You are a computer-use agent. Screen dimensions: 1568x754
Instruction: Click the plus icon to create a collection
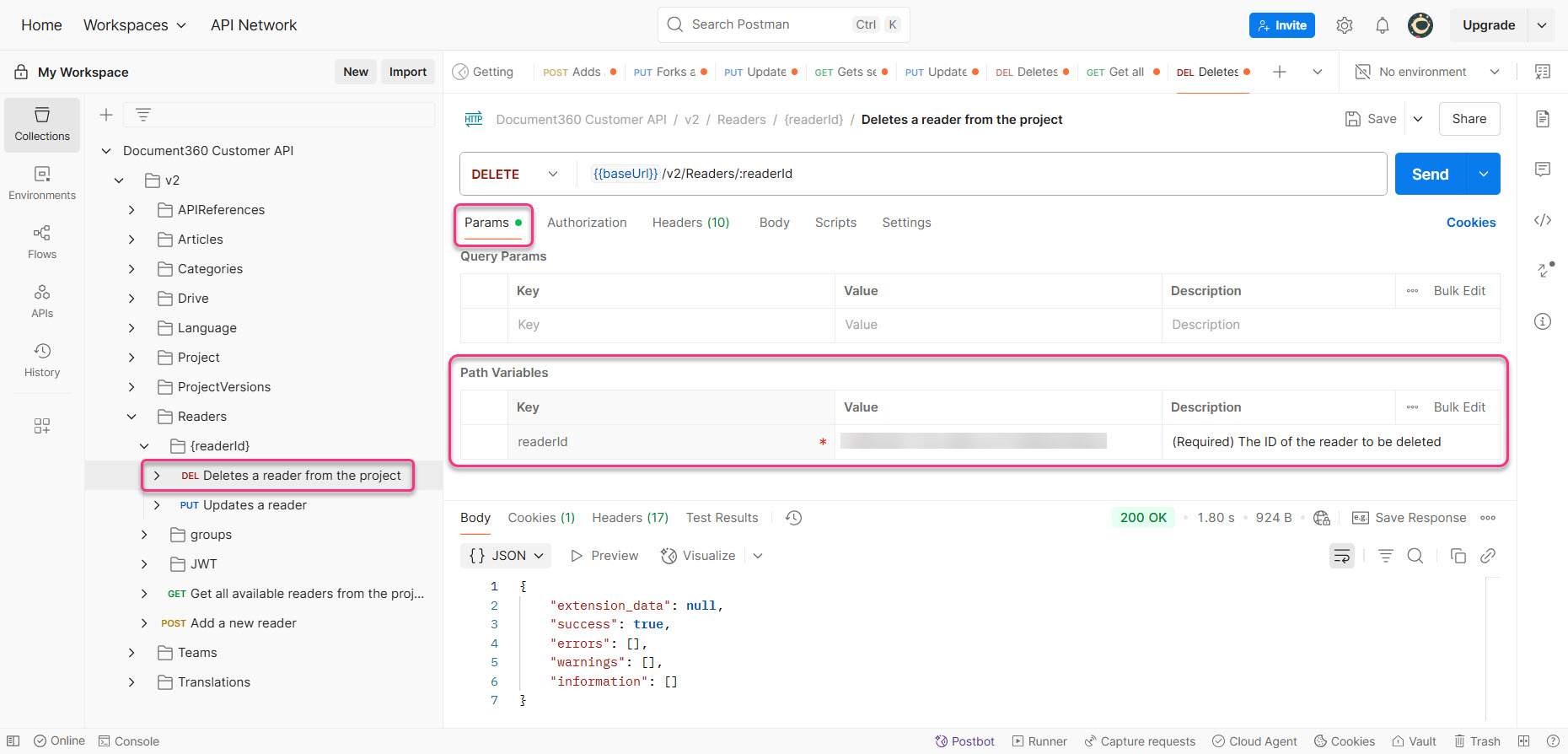(106, 115)
